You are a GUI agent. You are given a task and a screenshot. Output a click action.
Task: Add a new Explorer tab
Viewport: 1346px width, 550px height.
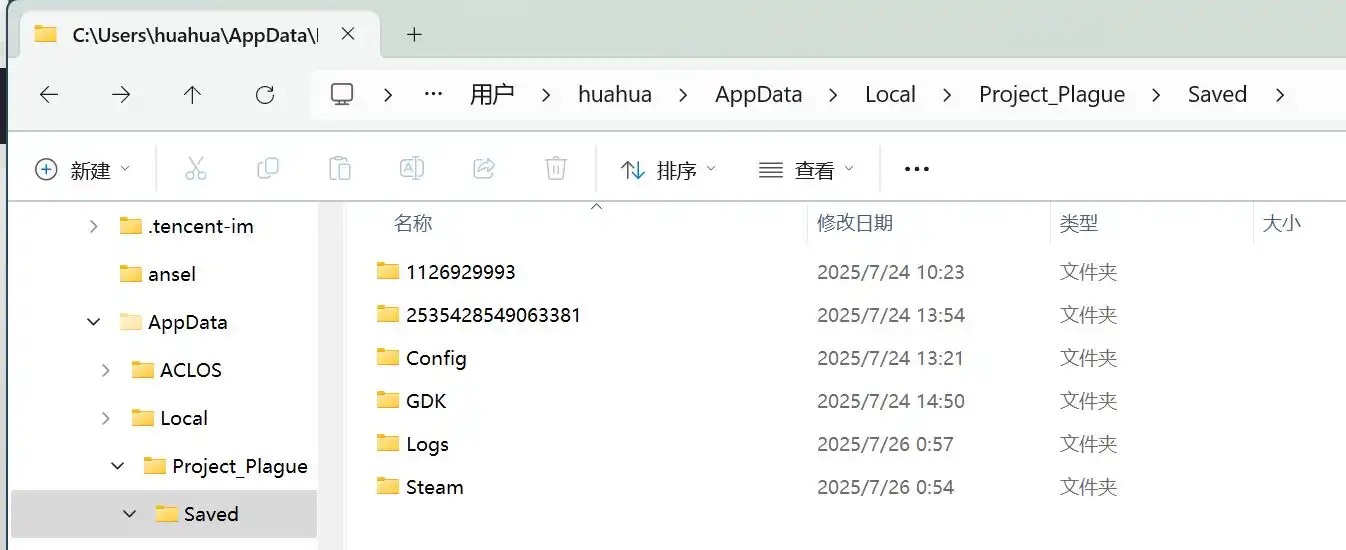[x=414, y=34]
